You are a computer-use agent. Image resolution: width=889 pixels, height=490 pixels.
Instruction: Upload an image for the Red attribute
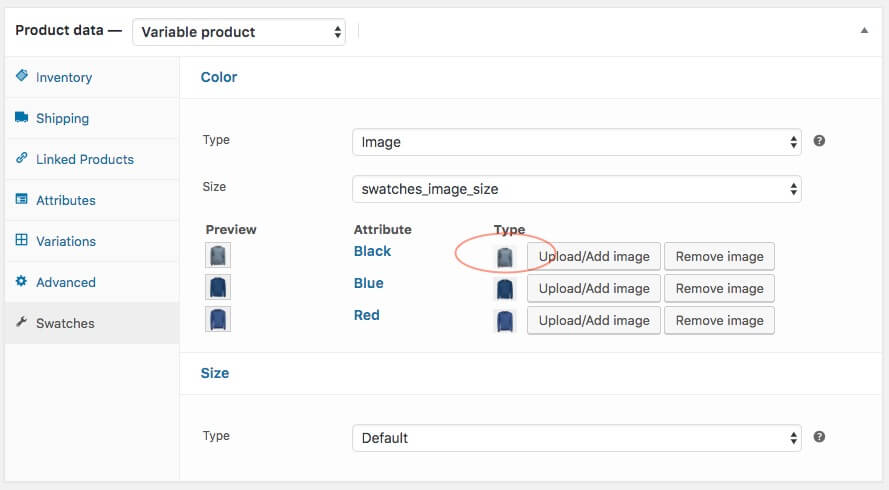click(594, 321)
